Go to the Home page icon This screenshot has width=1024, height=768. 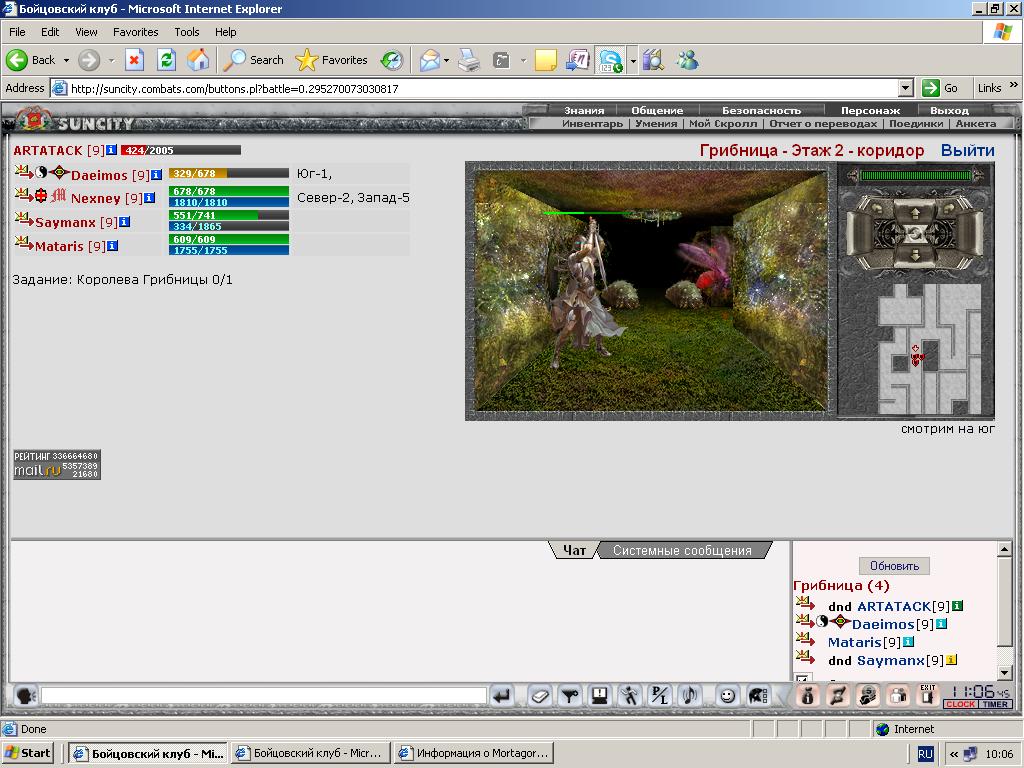point(198,60)
